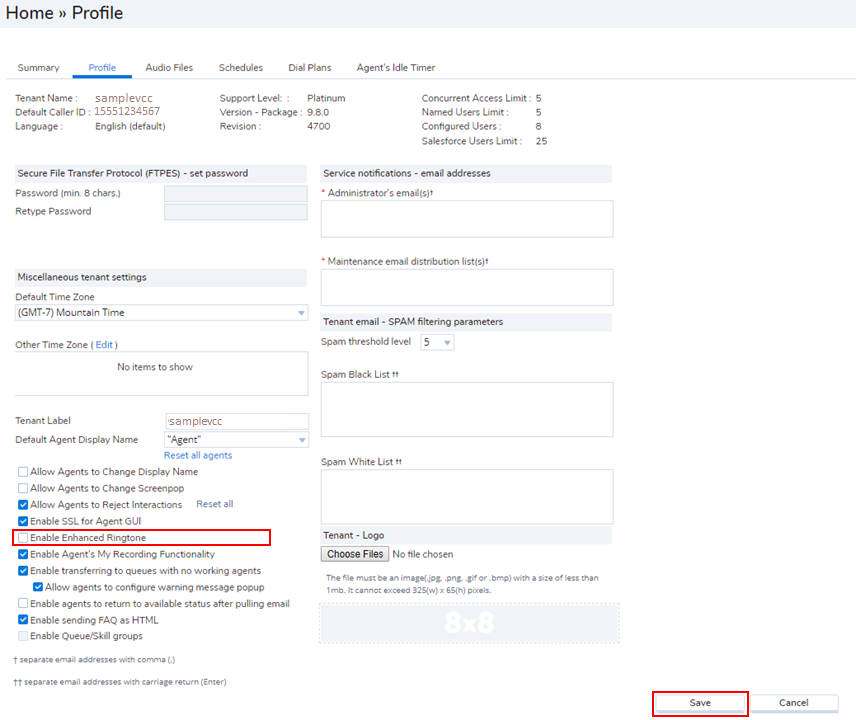This screenshot has height=720, width=856.
Task: Click the Tenant Label input field
Action: click(237, 421)
